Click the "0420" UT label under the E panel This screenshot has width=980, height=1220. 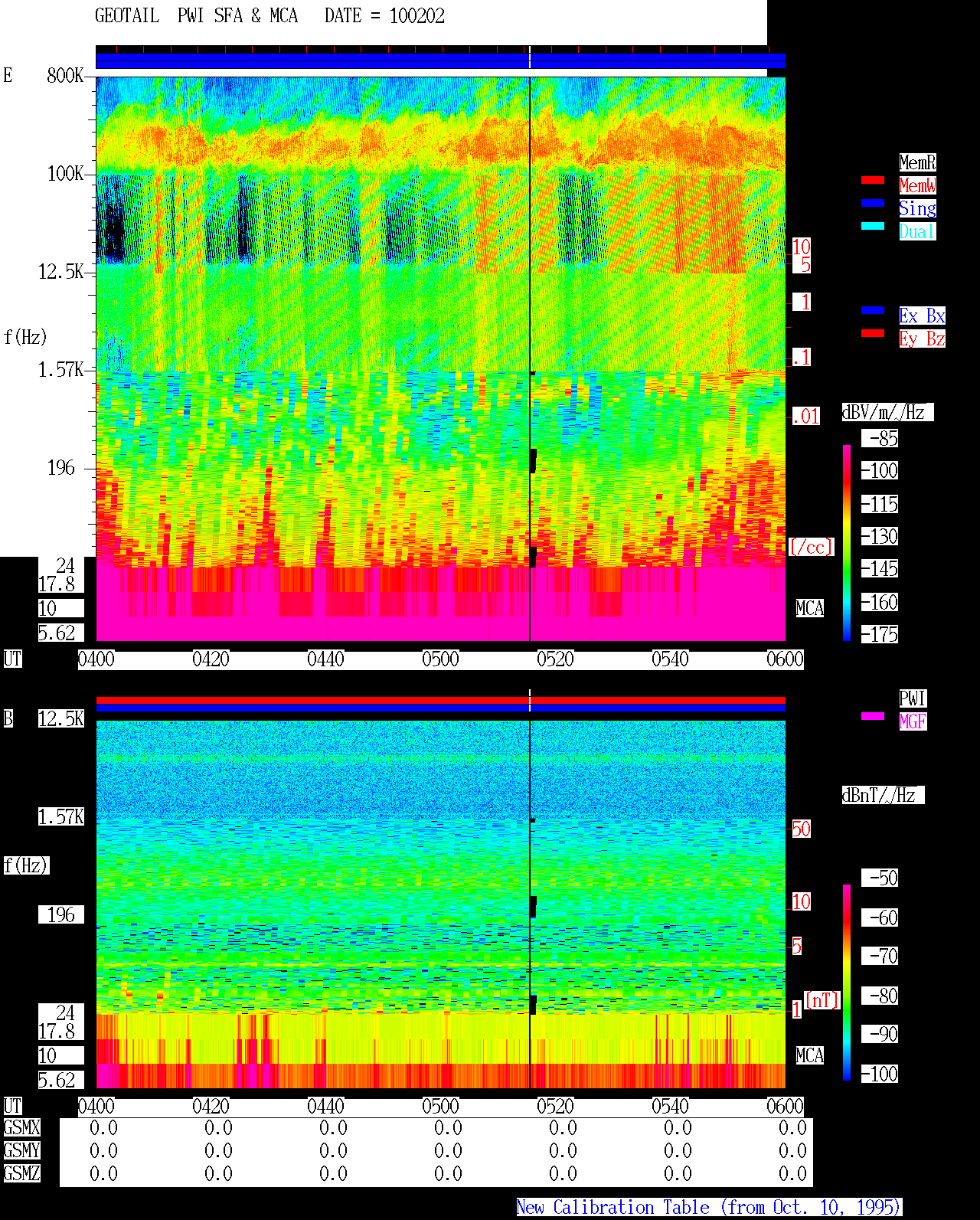(x=211, y=659)
